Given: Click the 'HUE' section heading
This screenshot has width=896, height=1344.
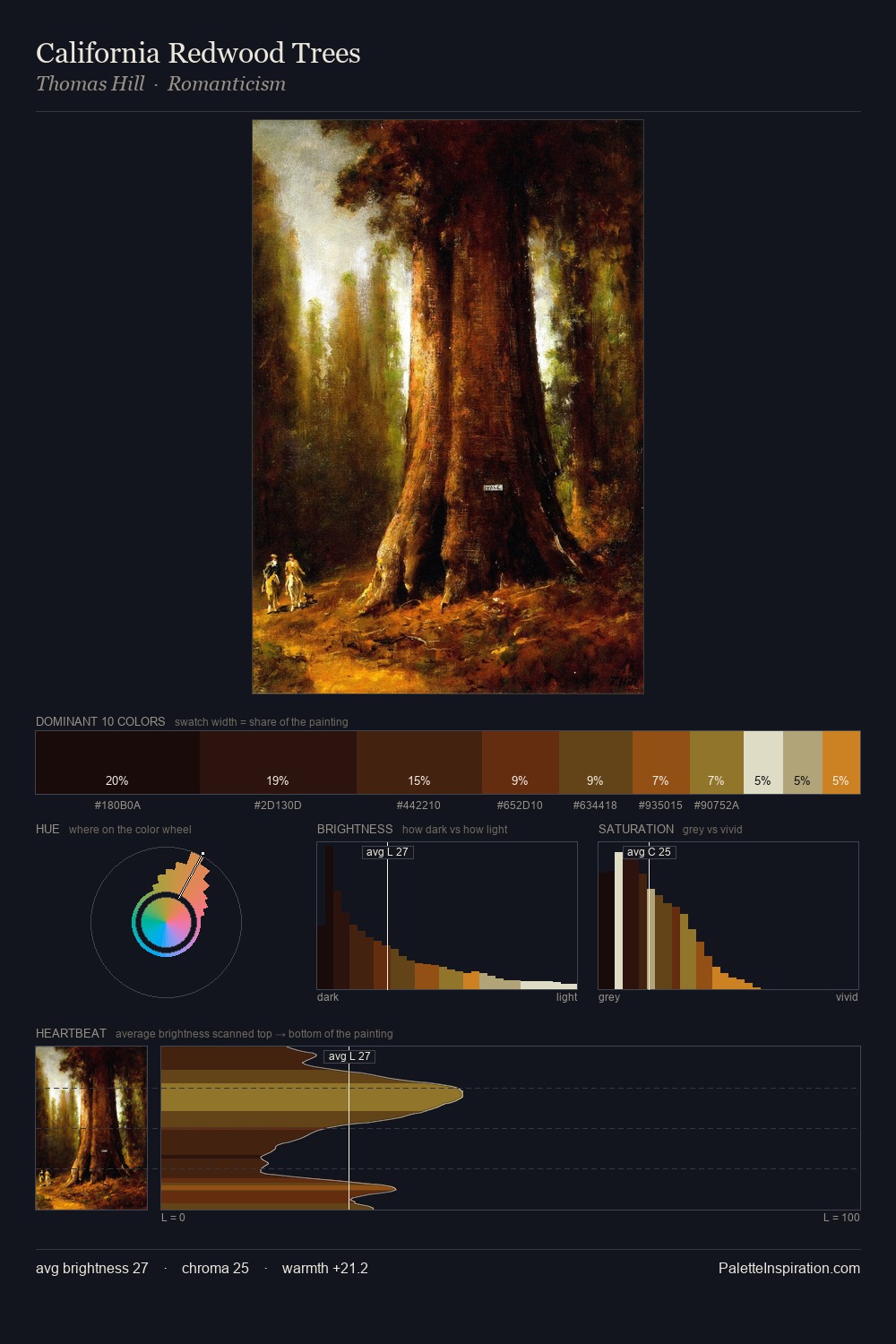Looking at the screenshot, I should coord(47,829).
